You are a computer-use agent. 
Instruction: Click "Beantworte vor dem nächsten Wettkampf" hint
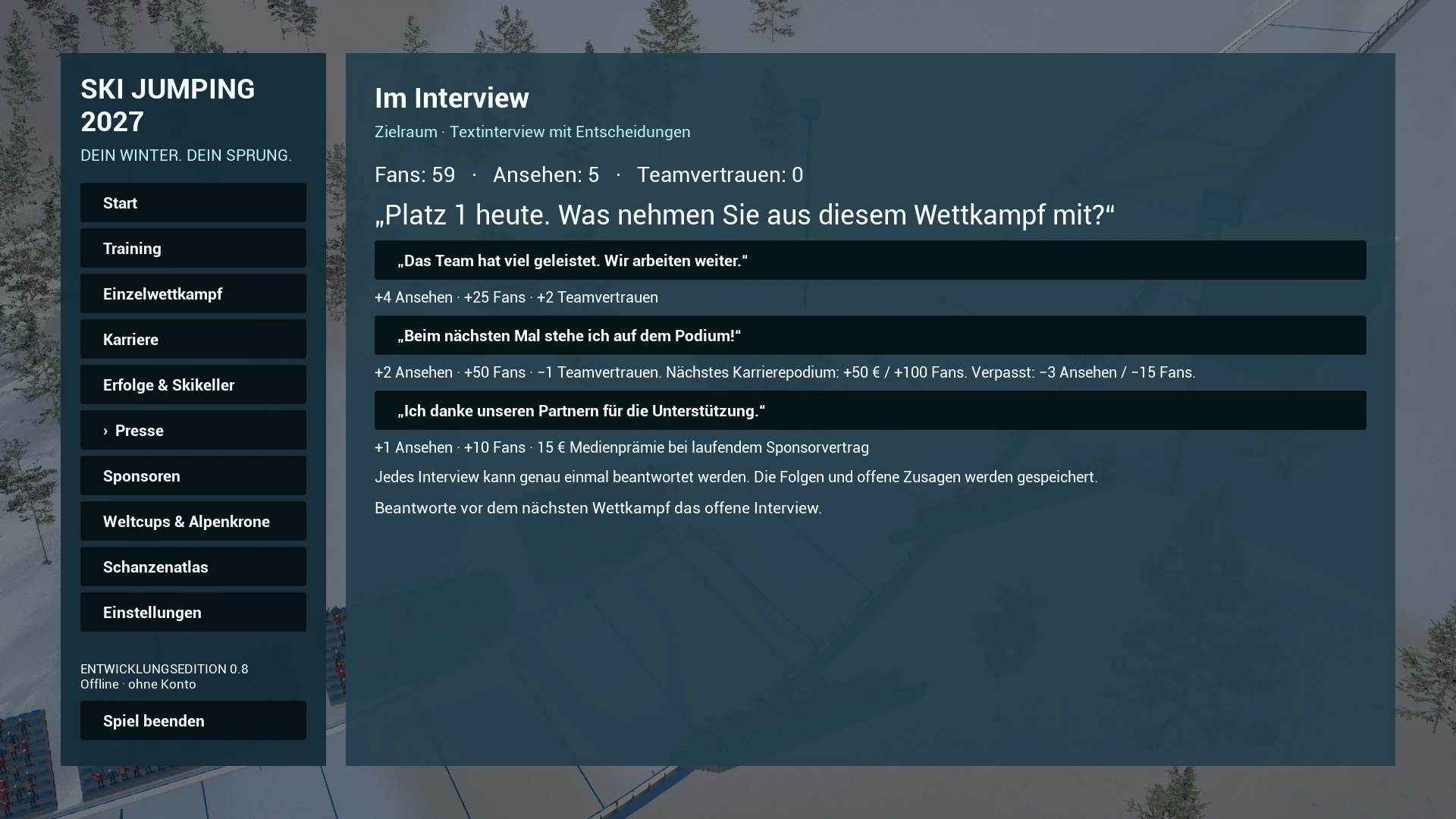598,508
